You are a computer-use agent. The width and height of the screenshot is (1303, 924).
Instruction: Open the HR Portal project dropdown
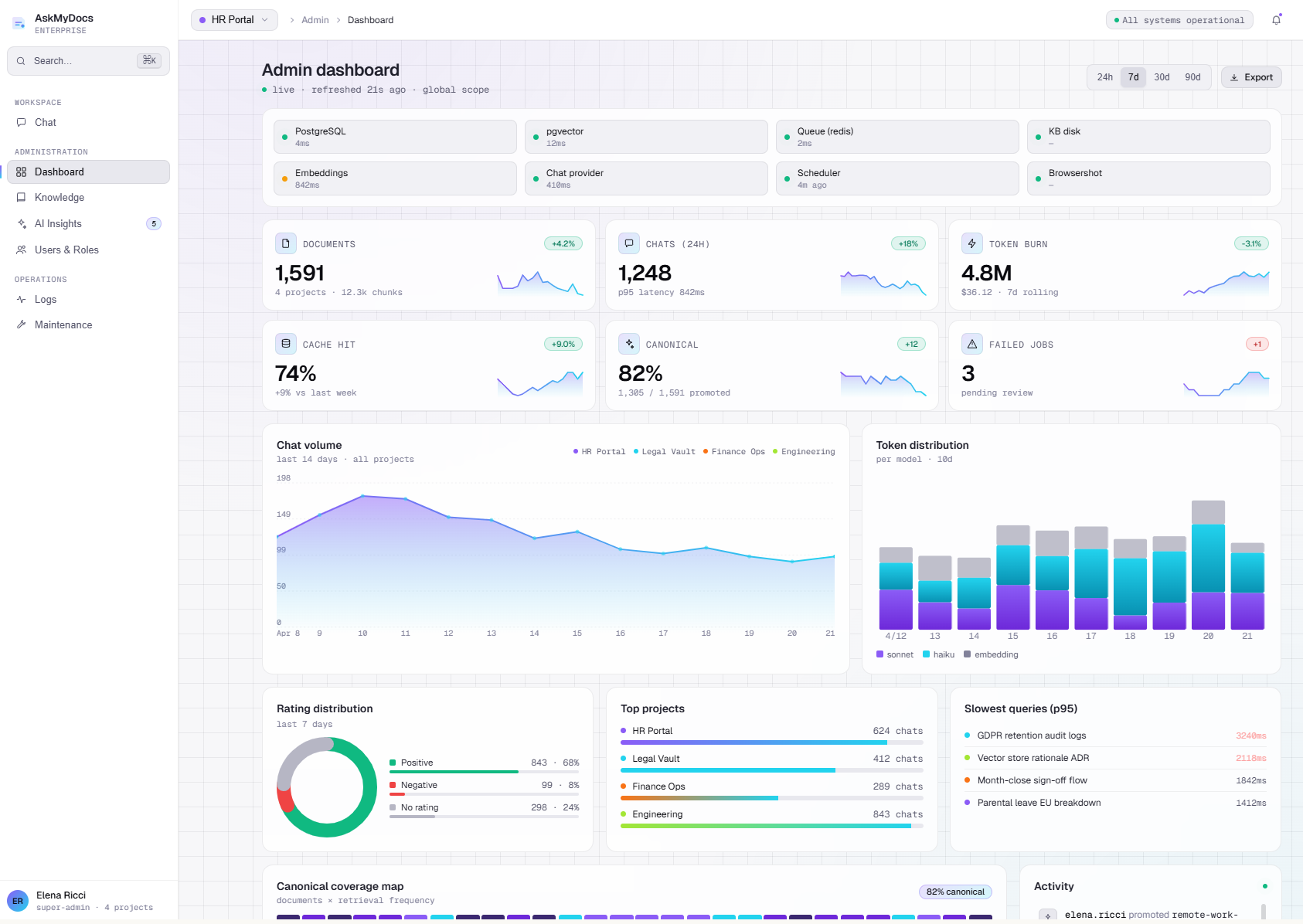(x=234, y=20)
